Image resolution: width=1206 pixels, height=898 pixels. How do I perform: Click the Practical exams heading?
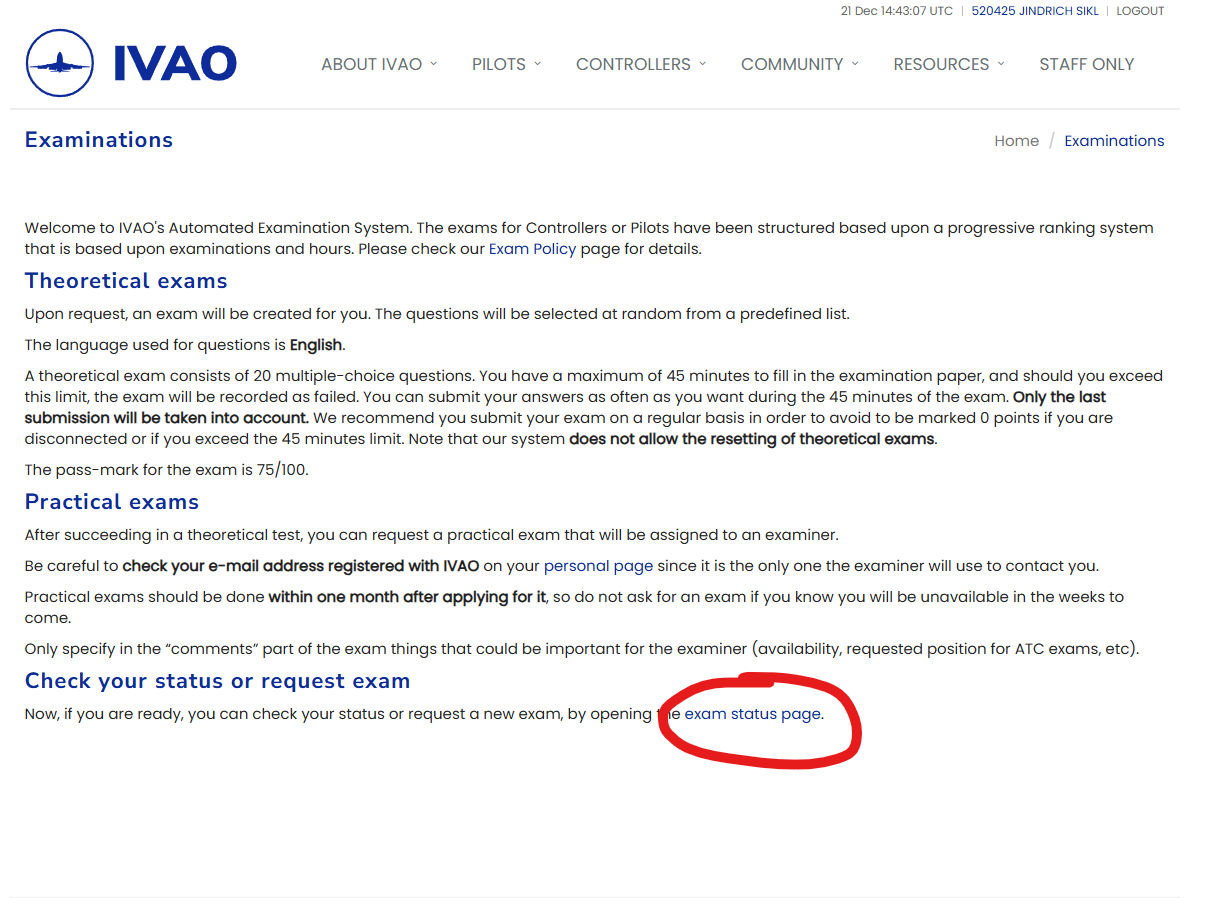pyautogui.click(x=112, y=502)
